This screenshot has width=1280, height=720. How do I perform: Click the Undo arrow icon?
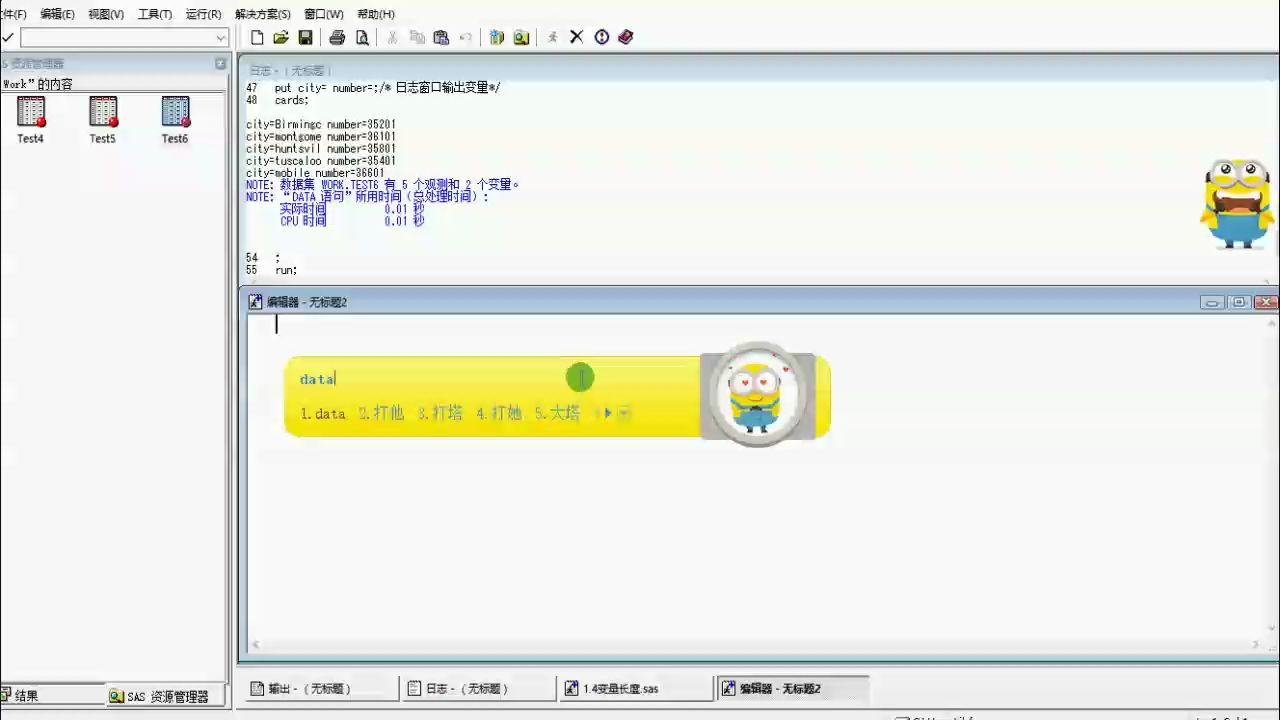[x=465, y=37]
